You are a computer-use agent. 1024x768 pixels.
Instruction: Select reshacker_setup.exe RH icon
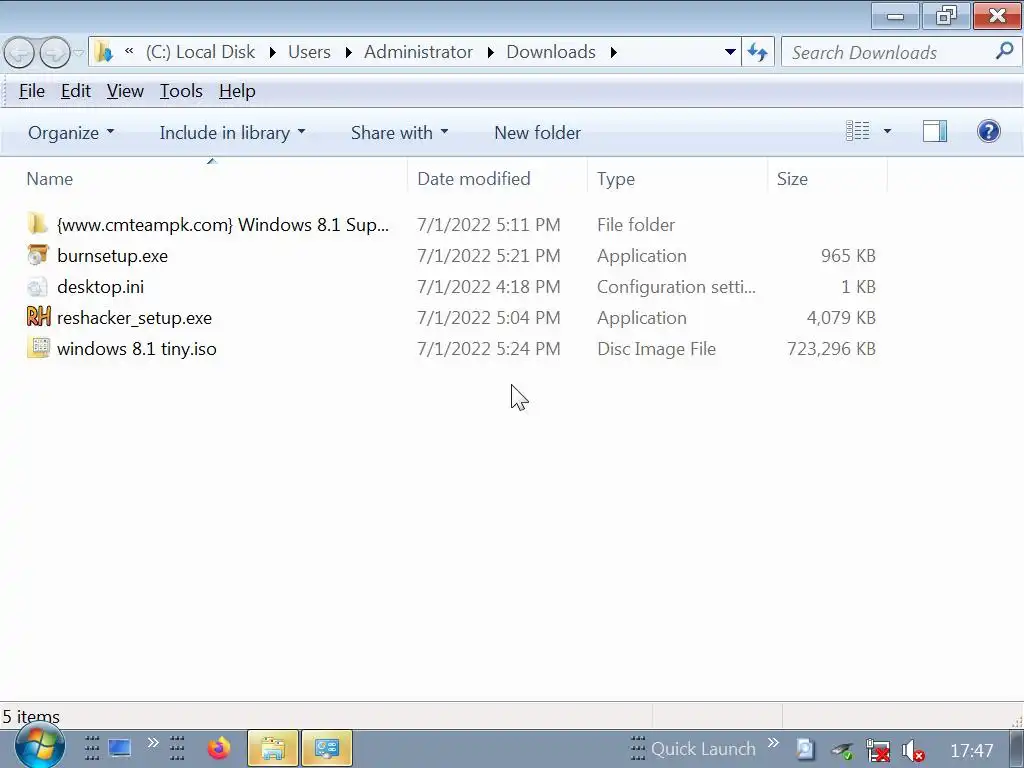click(x=38, y=317)
